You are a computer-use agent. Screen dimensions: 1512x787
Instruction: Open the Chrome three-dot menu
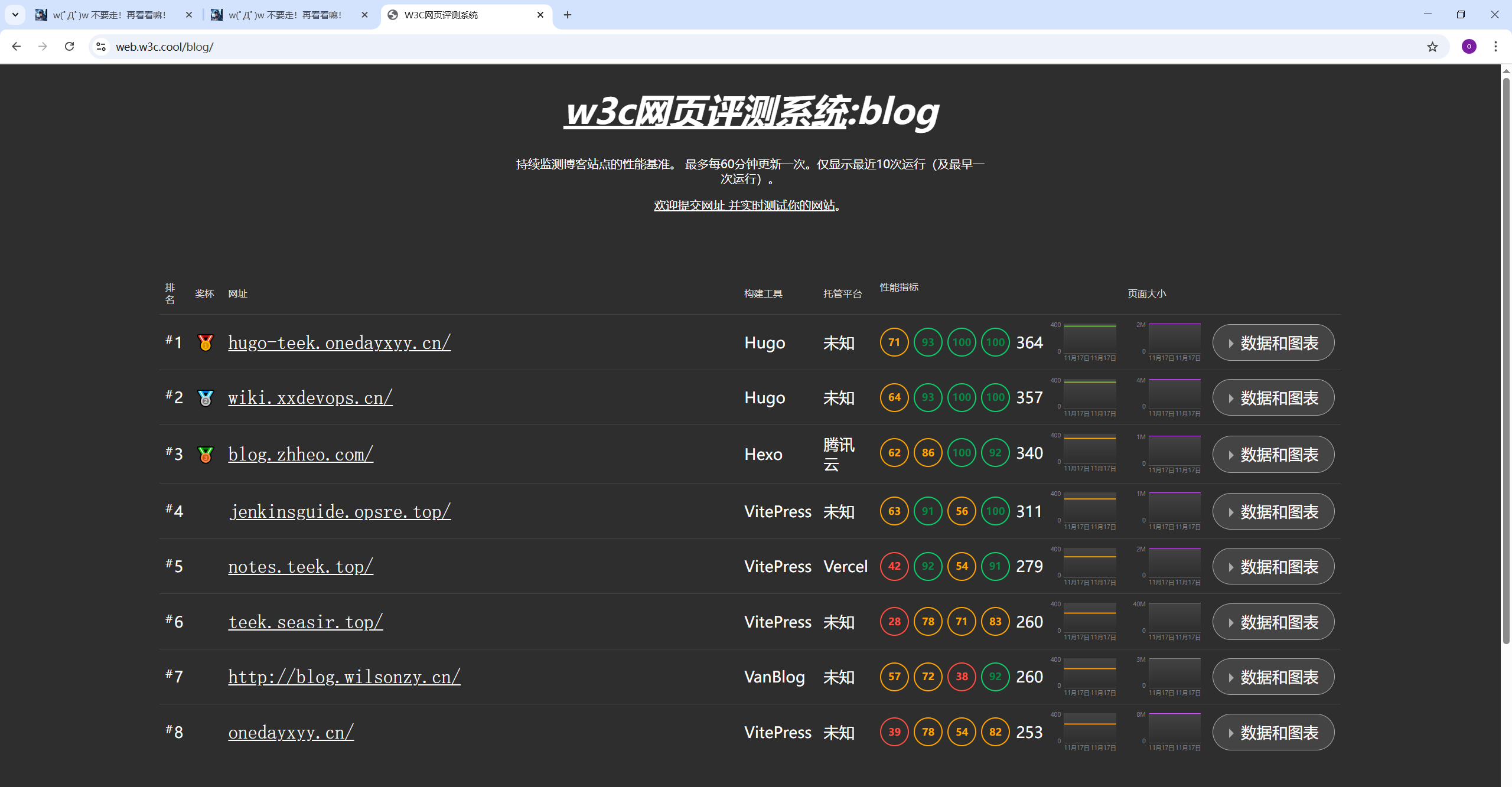pyautogui.click(x=1495, y=47)
